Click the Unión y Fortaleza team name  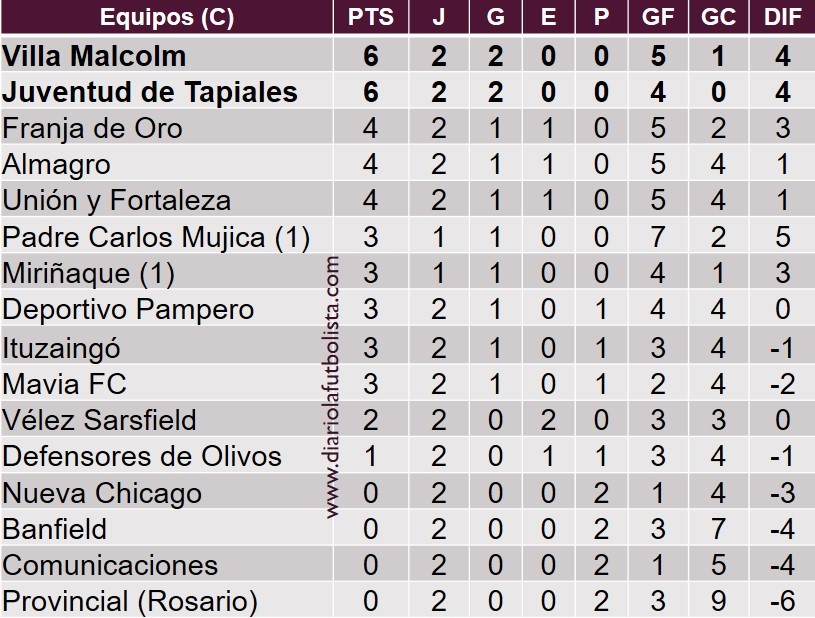click(116, 200)
